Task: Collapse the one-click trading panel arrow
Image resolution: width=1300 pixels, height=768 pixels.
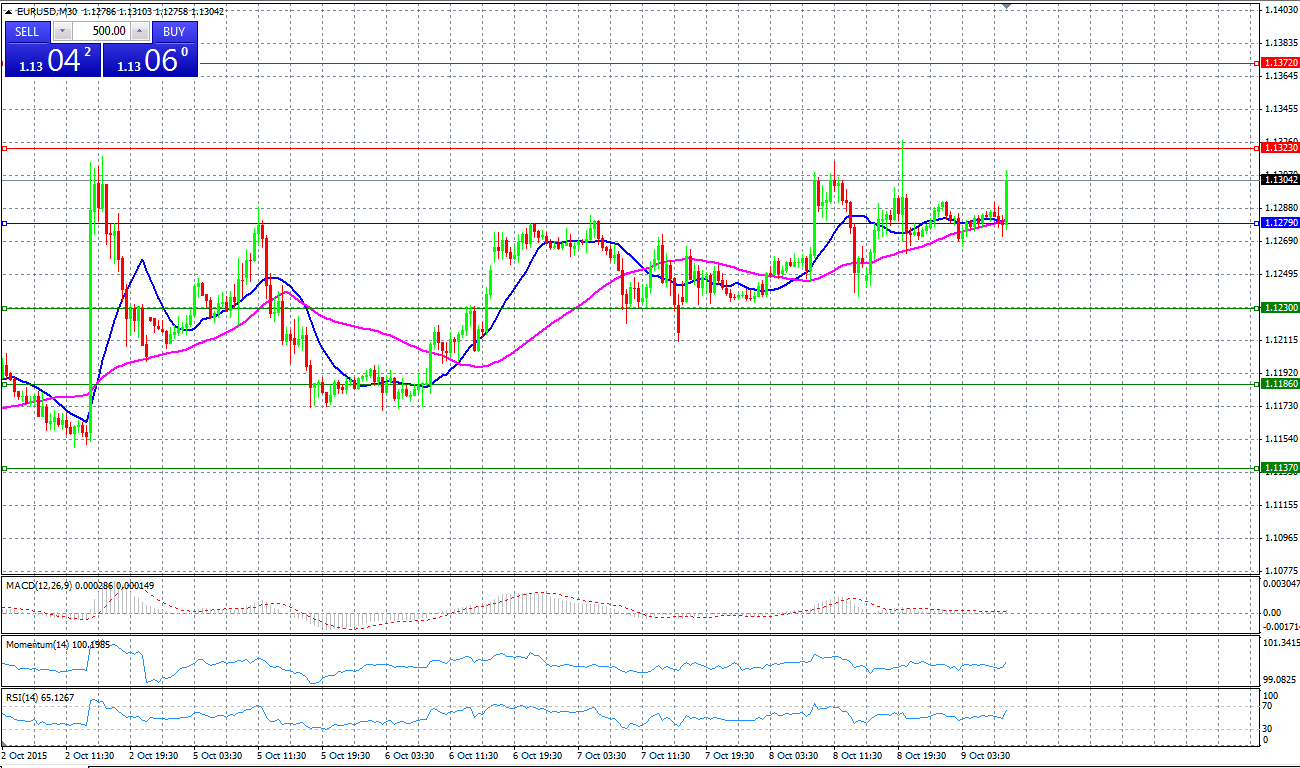Action: [x=8, y=12]
